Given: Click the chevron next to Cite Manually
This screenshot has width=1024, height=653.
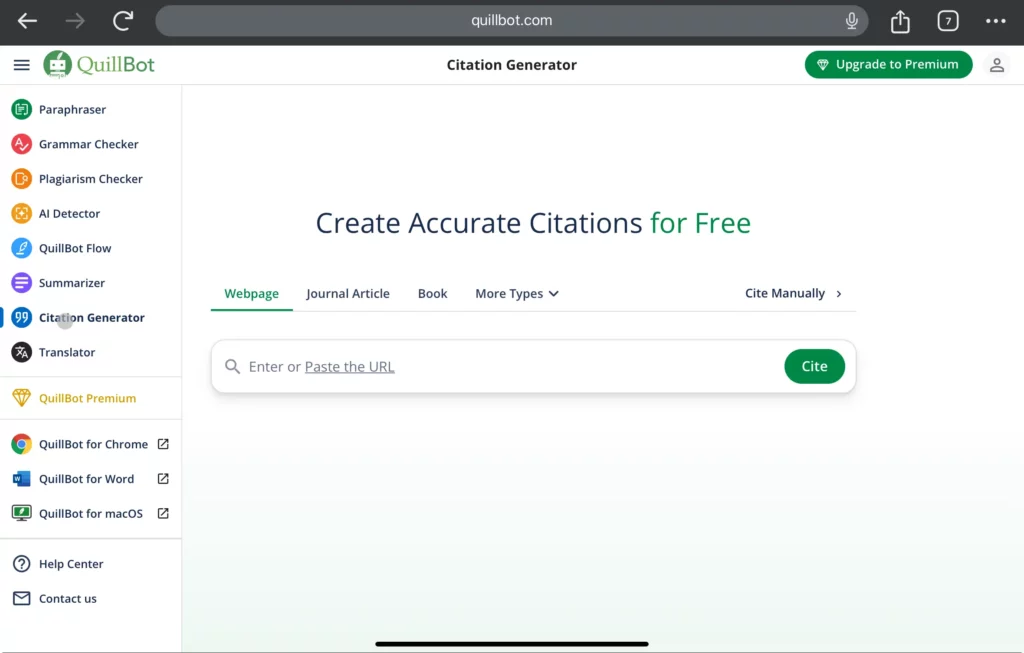Looking at the screenshot, I should pyautogui.click(x=839, y=294).
